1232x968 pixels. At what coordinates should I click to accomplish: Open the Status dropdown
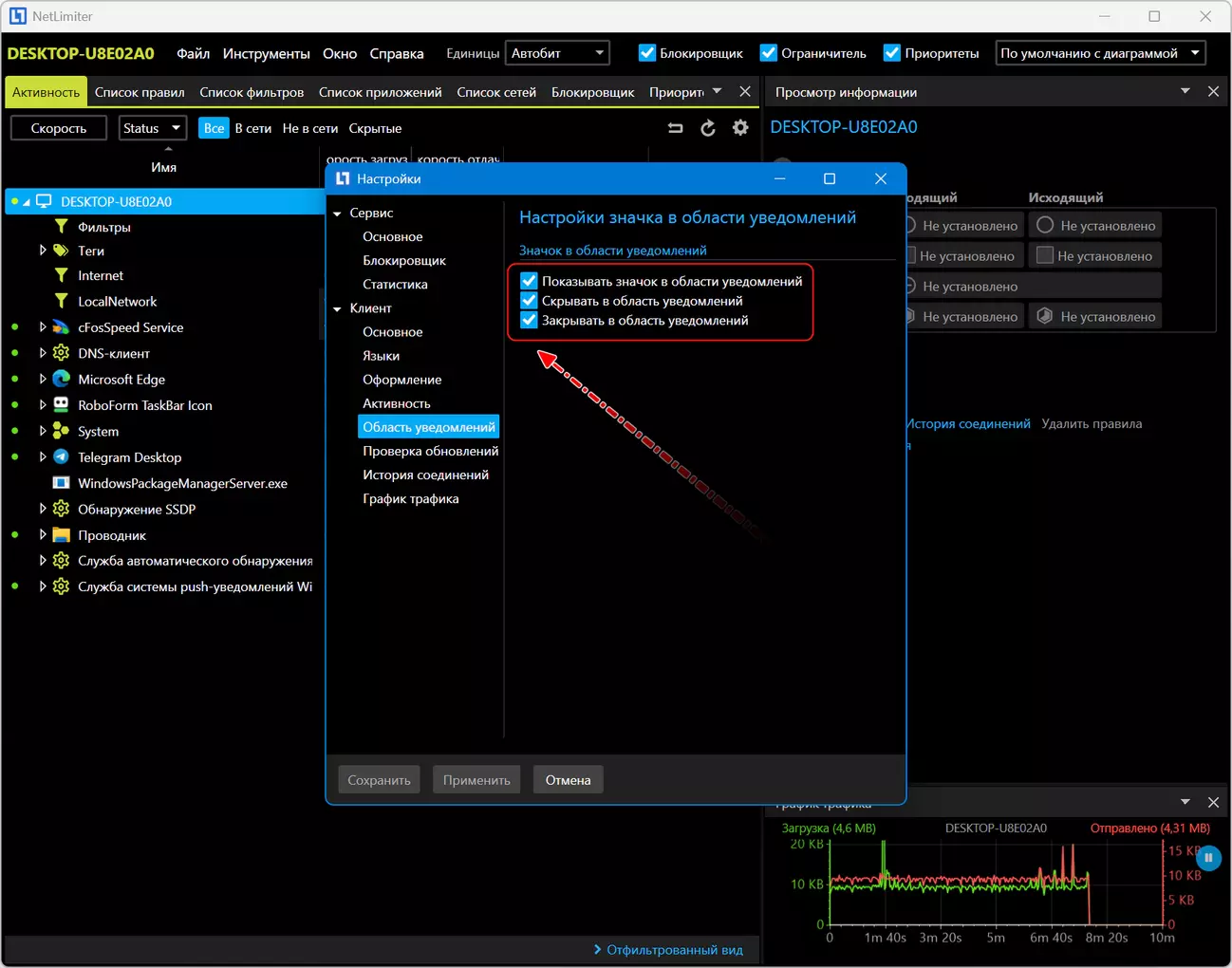[x=152, y=128]
